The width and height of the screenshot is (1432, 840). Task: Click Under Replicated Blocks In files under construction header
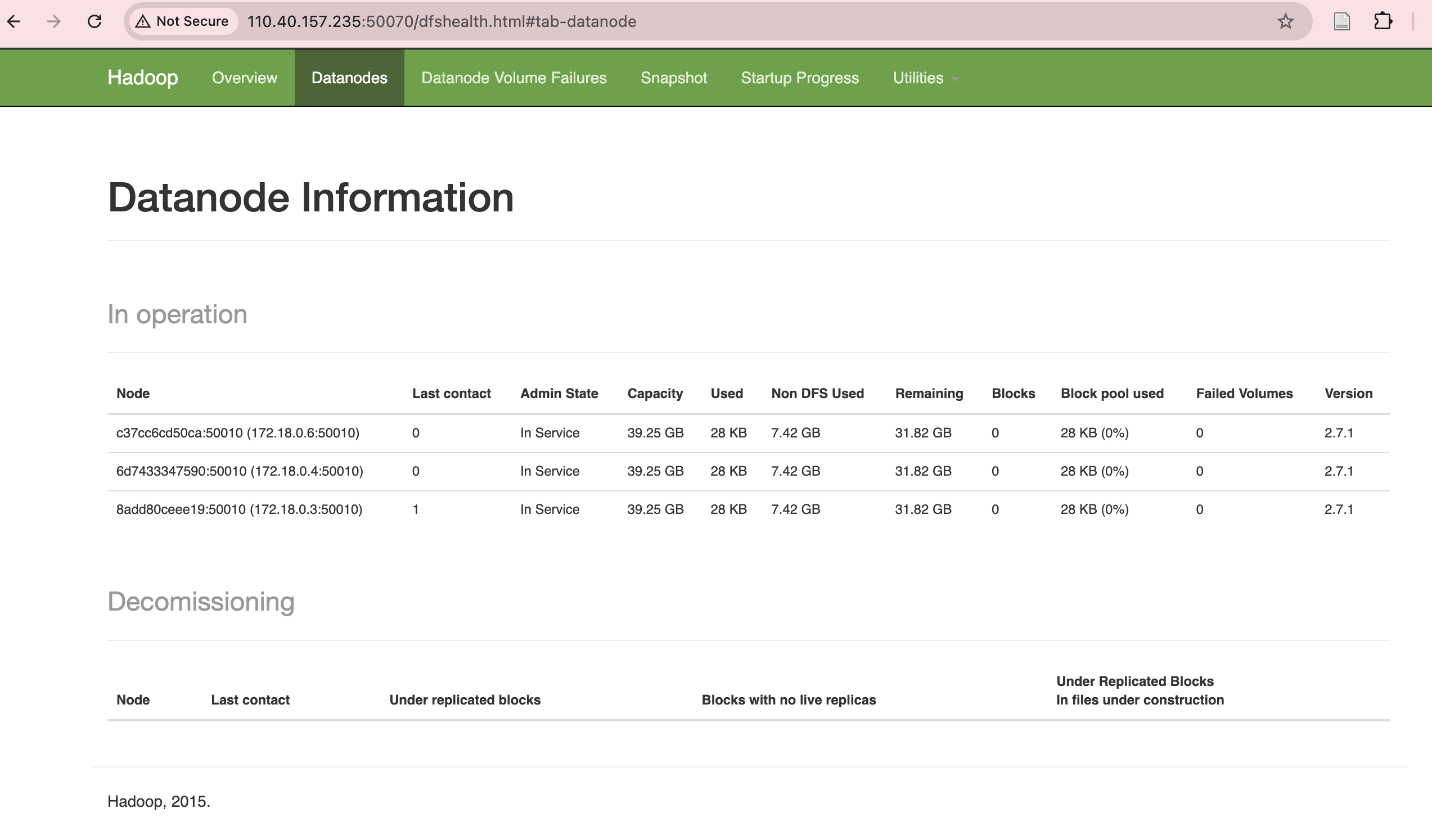tap(1140, 690)
